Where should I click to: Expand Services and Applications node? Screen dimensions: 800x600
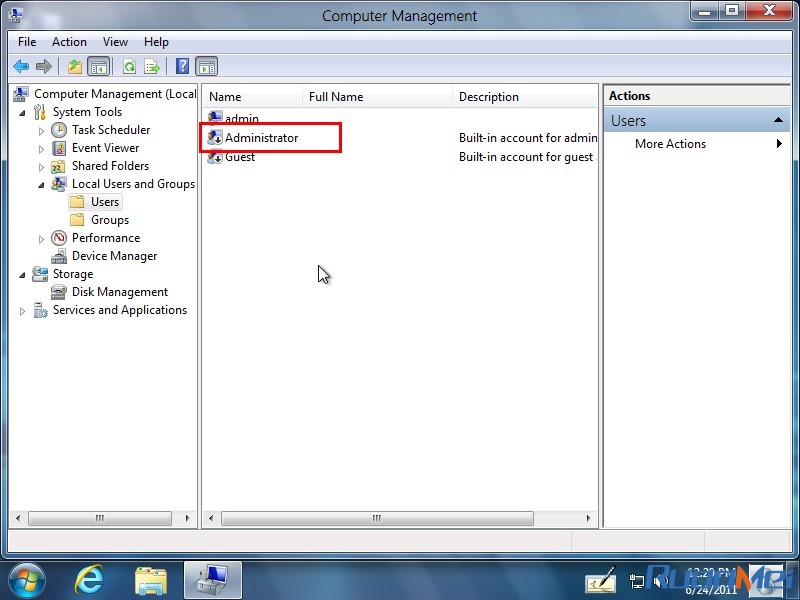pyautogui.click(x=22, y=311)
